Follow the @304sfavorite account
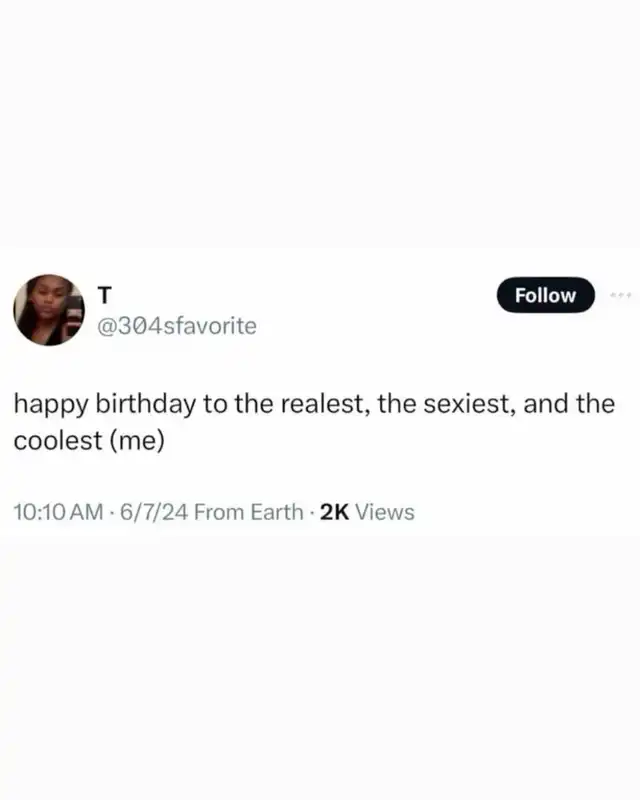 pyautogui.click(x=546, y=295)
